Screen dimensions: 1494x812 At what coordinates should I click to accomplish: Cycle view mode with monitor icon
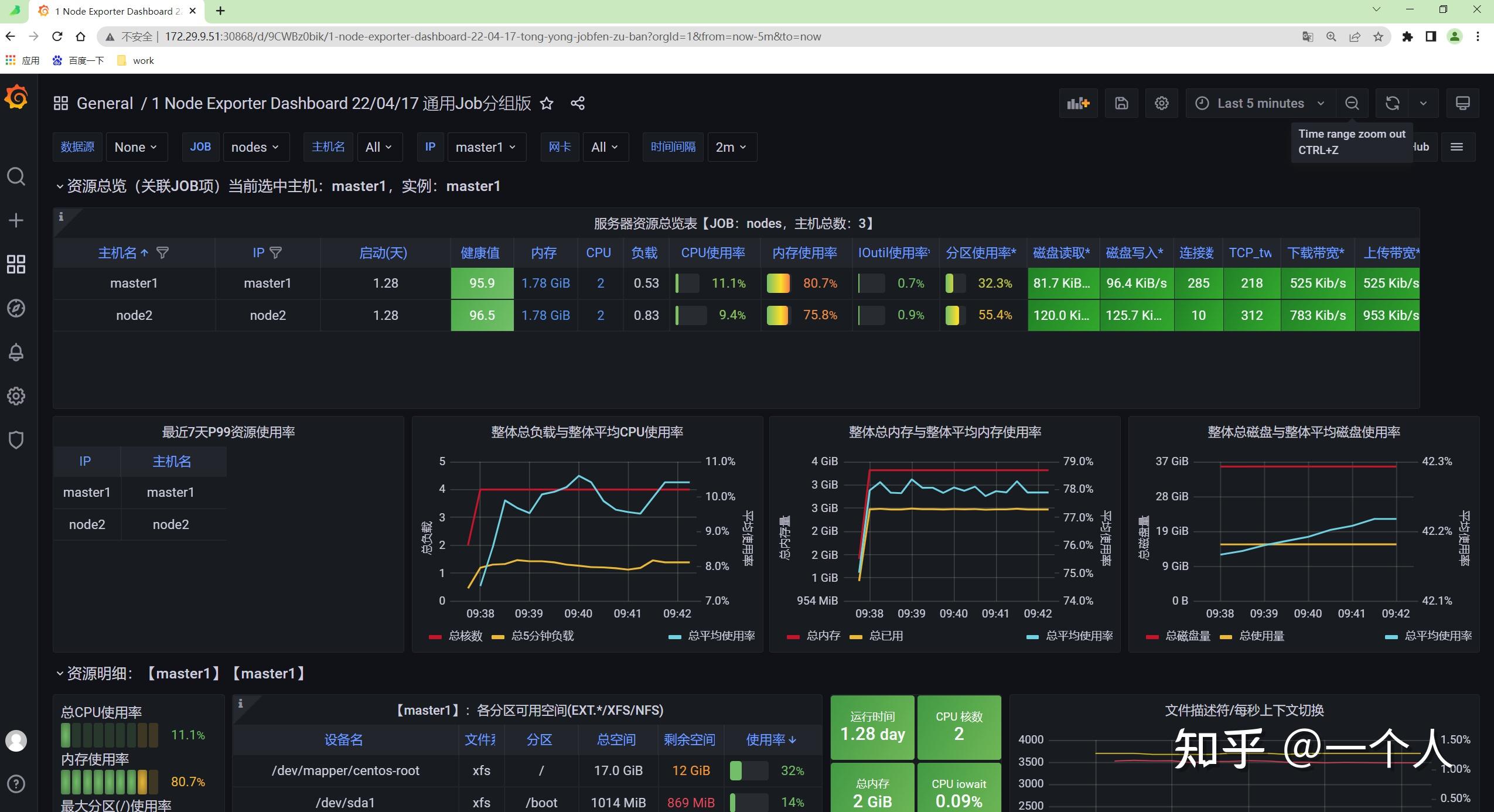[x=1462, y=103]
